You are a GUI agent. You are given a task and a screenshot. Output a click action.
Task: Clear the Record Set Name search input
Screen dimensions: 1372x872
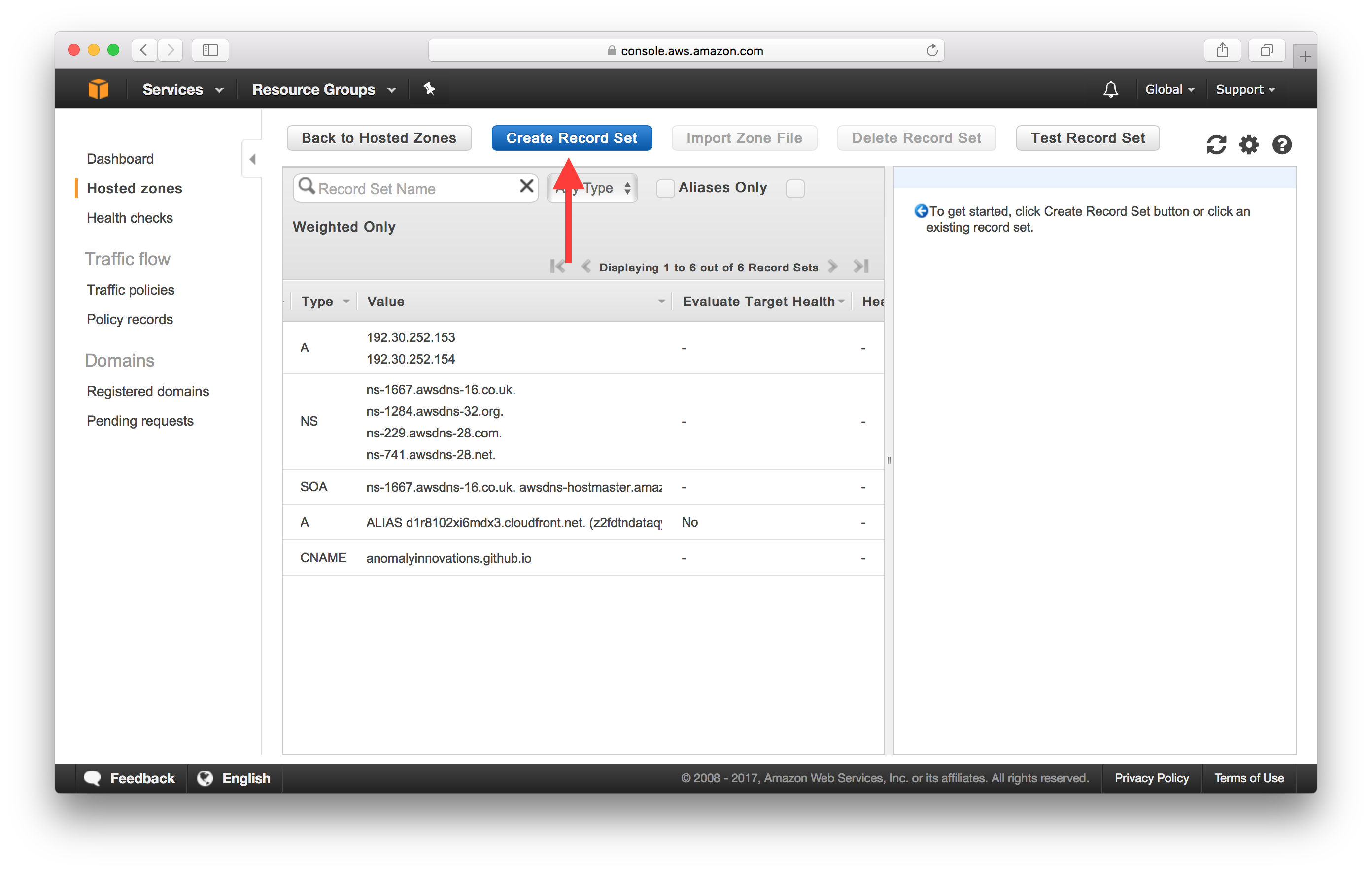click(x=528, y=188)
